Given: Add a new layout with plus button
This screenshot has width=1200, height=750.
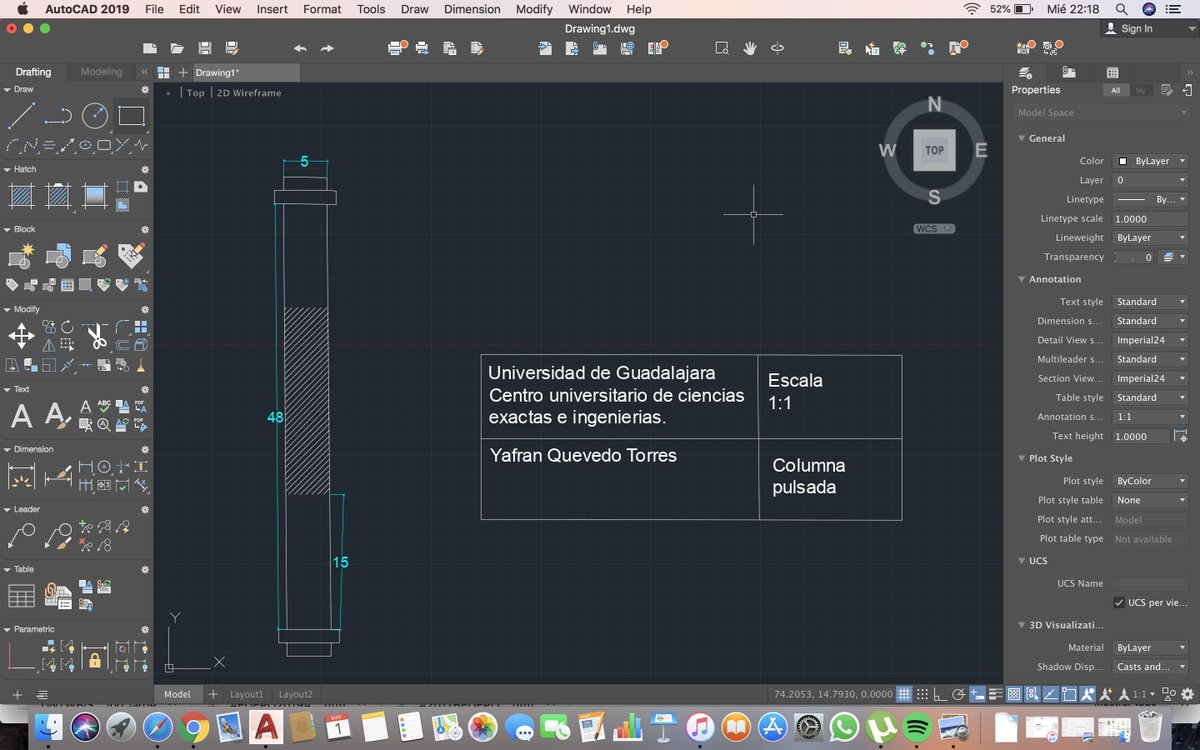Looking at the screenshot, I should pyautogui.click(x=212, y=694).
